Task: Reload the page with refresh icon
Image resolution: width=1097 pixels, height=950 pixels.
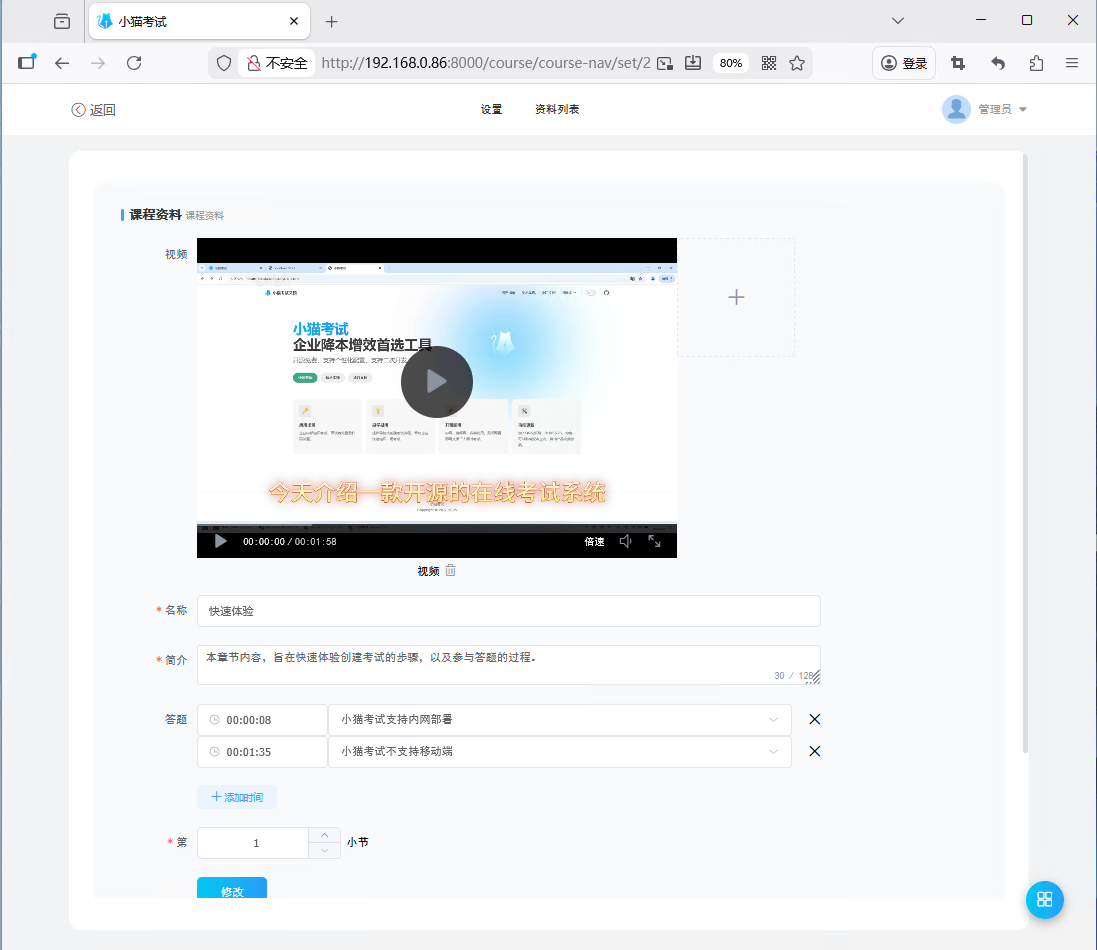Action: pyautogui.click(x=134, y=63)
